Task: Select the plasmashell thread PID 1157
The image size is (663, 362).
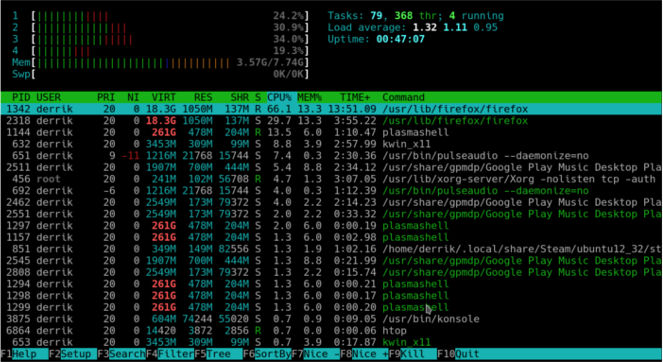Action: (332, 237)
